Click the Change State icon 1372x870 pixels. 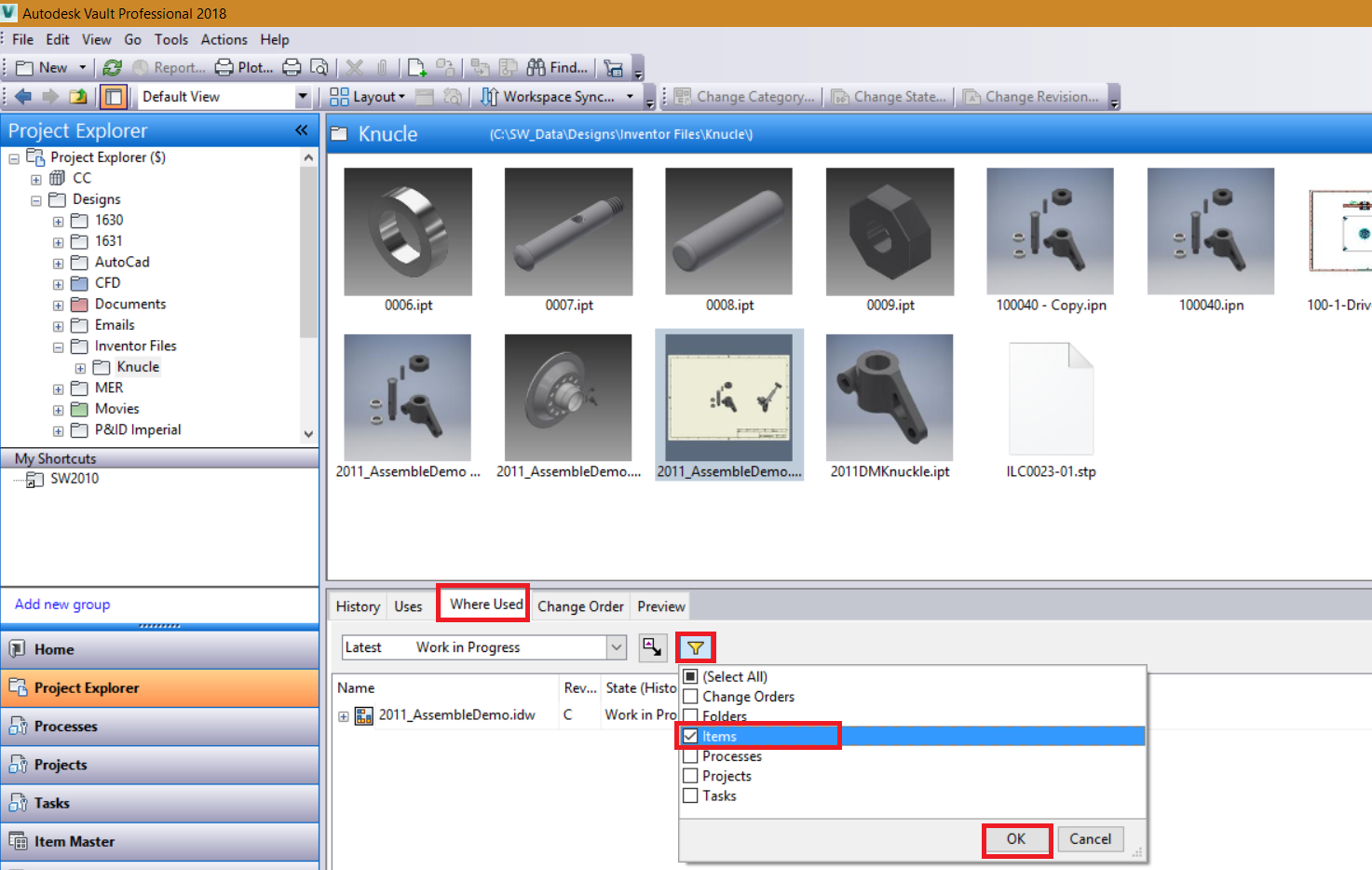point(840,96)
